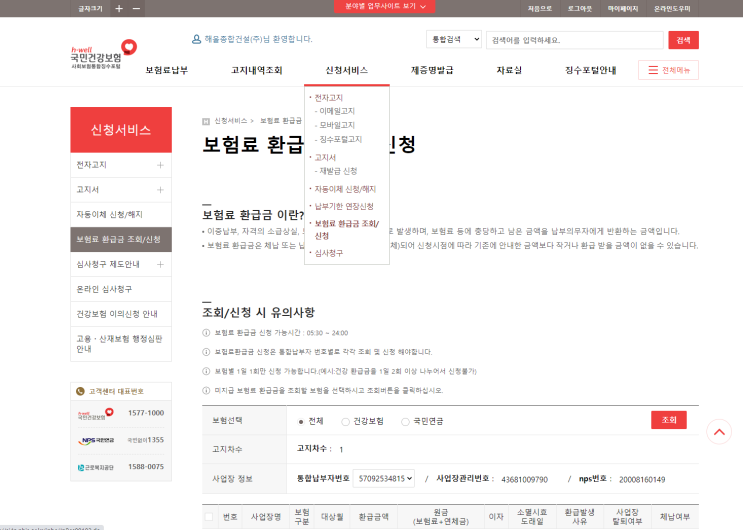
Task: Click the NPS 국민연금 logo next to 1355
Action: click(96, 440)
